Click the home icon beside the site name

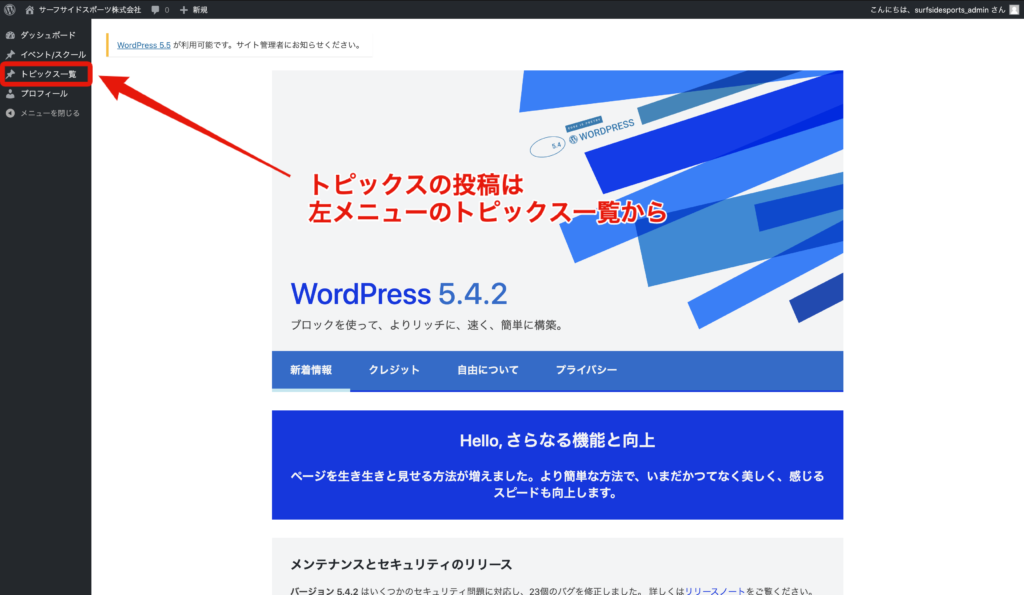point(30,9)
